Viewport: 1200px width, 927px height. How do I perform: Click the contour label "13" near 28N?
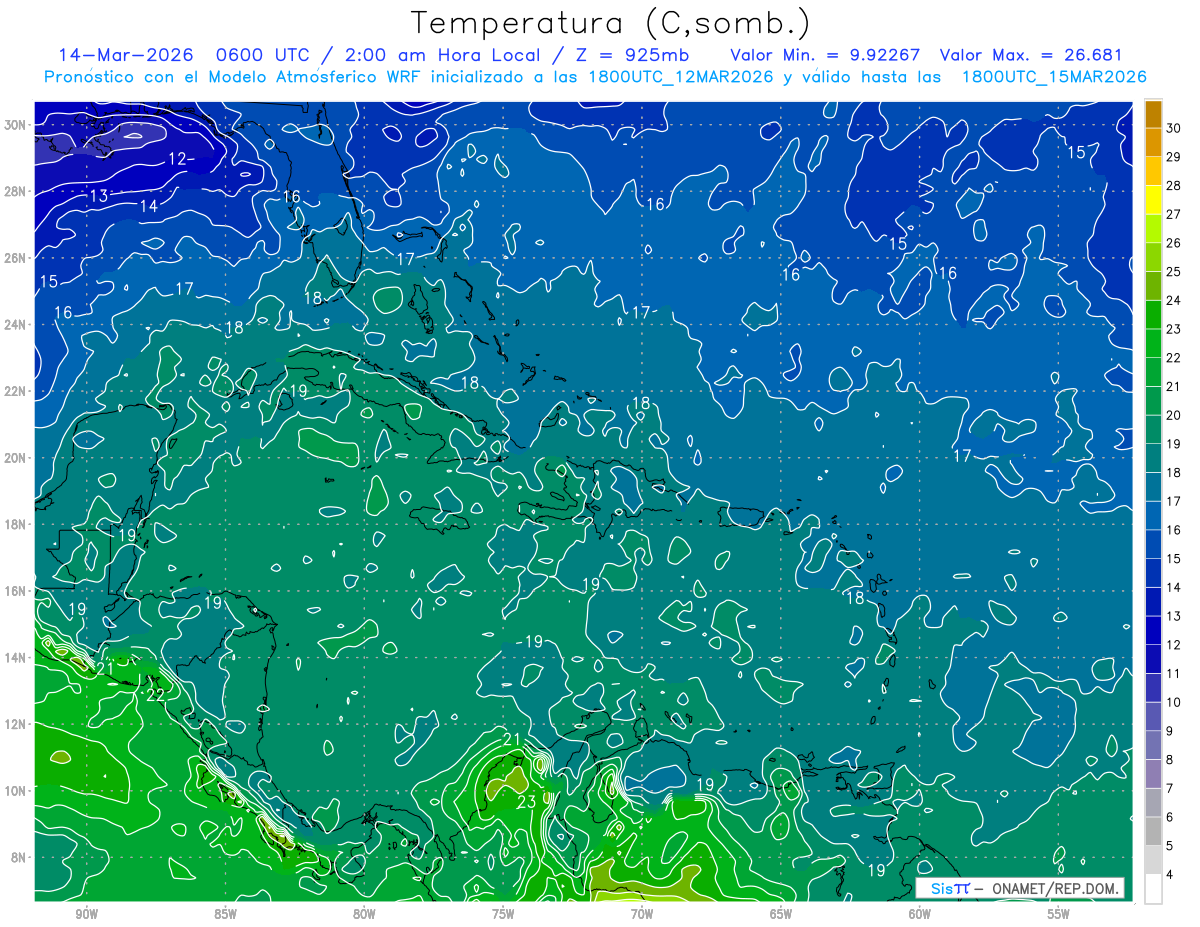98,196
